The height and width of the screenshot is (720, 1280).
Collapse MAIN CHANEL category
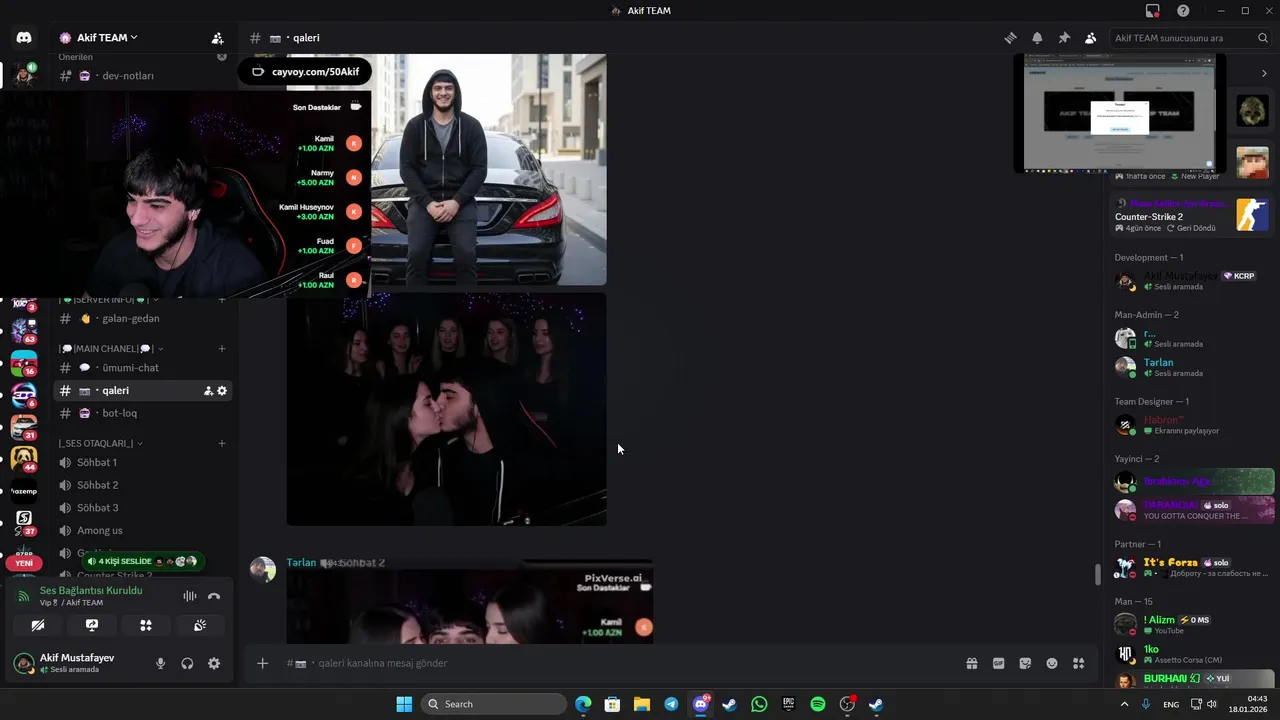tap(111, 349)
